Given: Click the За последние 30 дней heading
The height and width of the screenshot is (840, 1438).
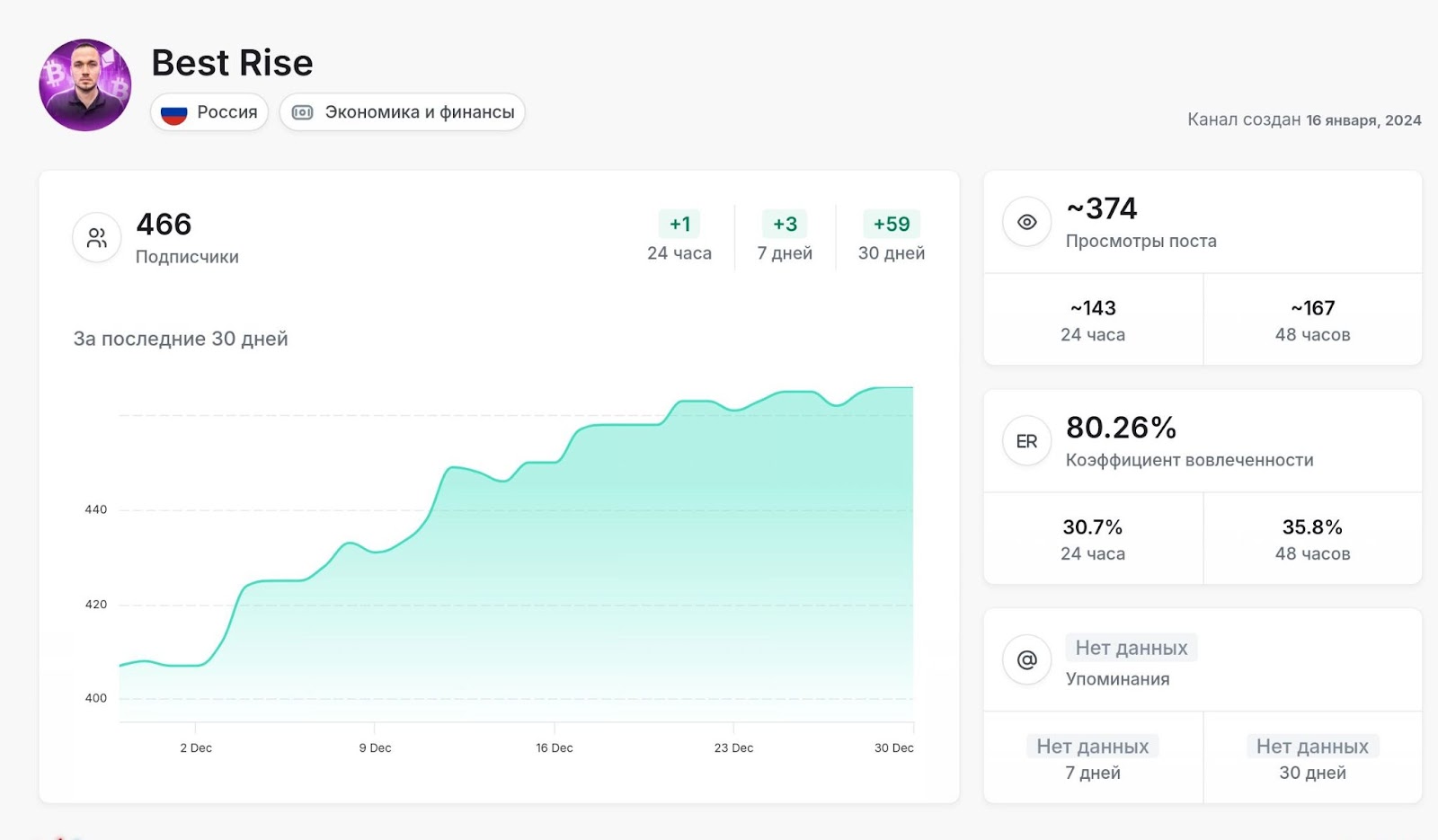Looking at the screenshot, I should (x=181, y=339).
